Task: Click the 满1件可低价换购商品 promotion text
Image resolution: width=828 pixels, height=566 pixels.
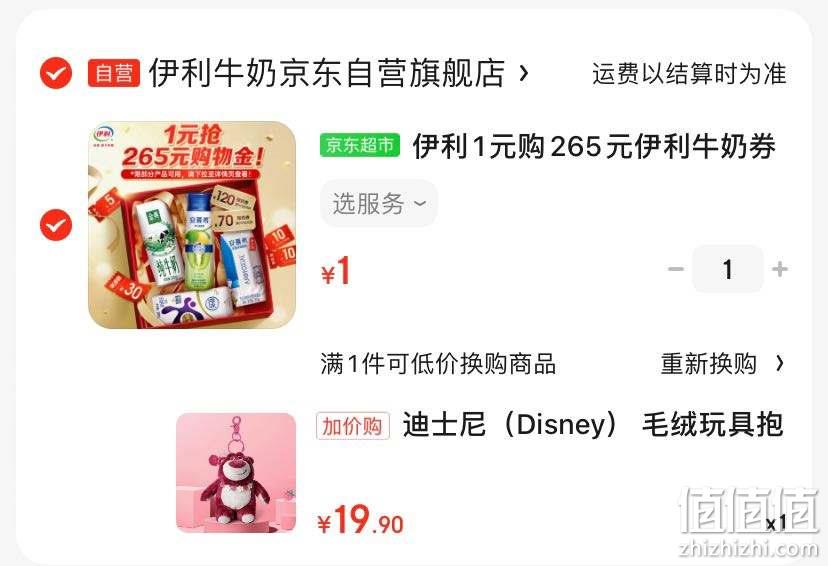Action: tap(438, 364)
